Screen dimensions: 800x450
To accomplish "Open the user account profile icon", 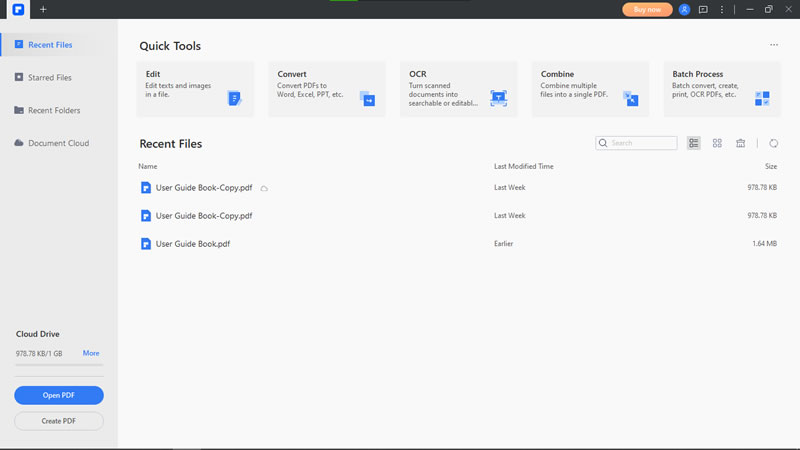I will click(x=684, y=9).
